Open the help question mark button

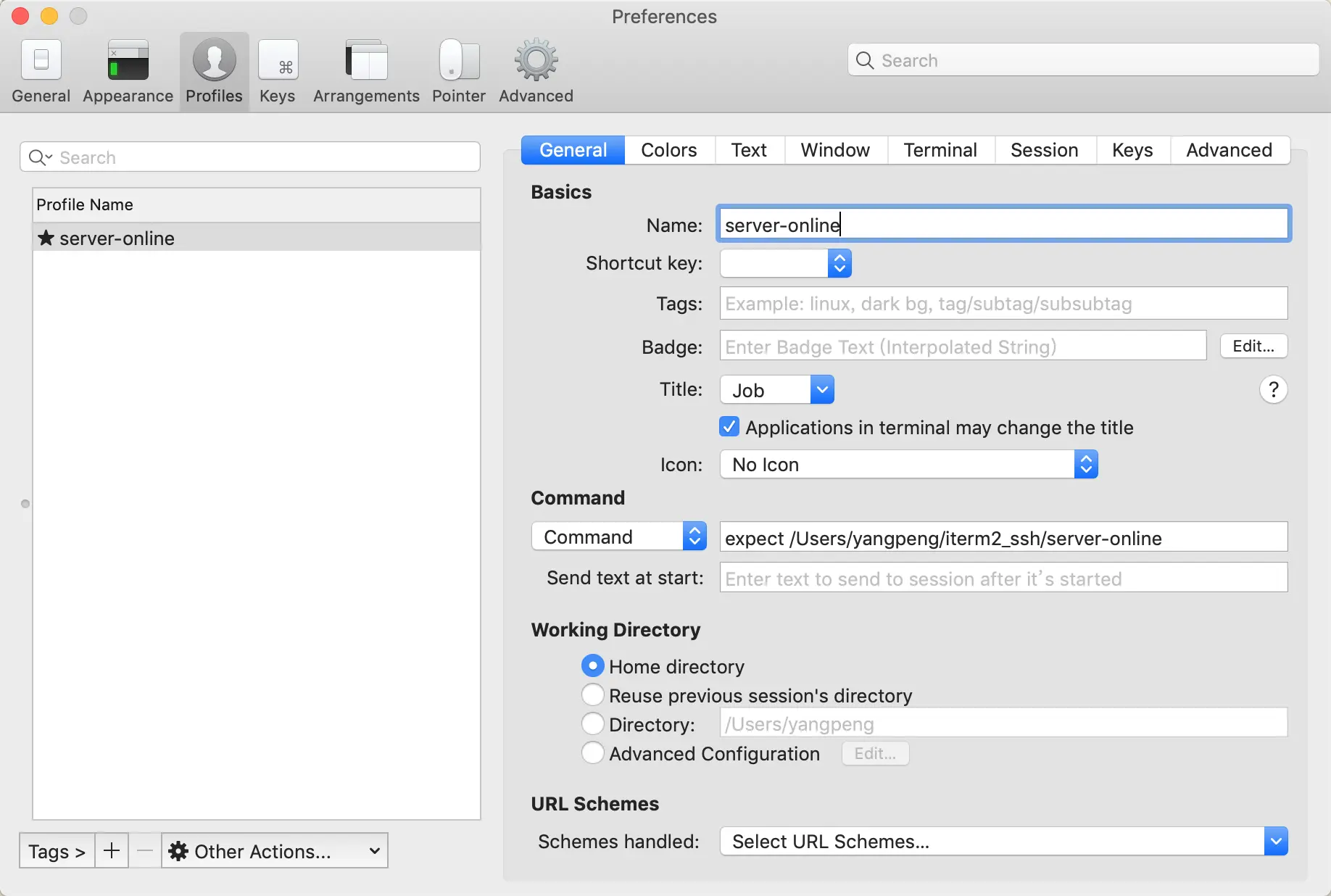[1273, 390]
